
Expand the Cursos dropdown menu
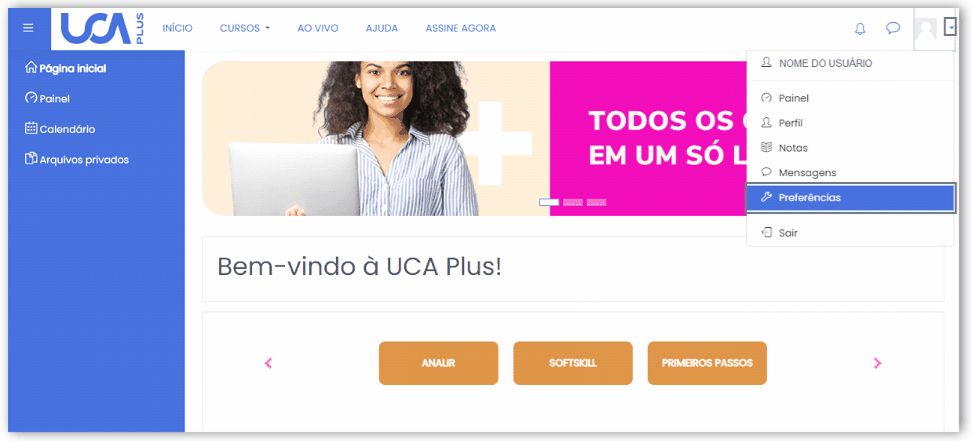pos(245,29)
